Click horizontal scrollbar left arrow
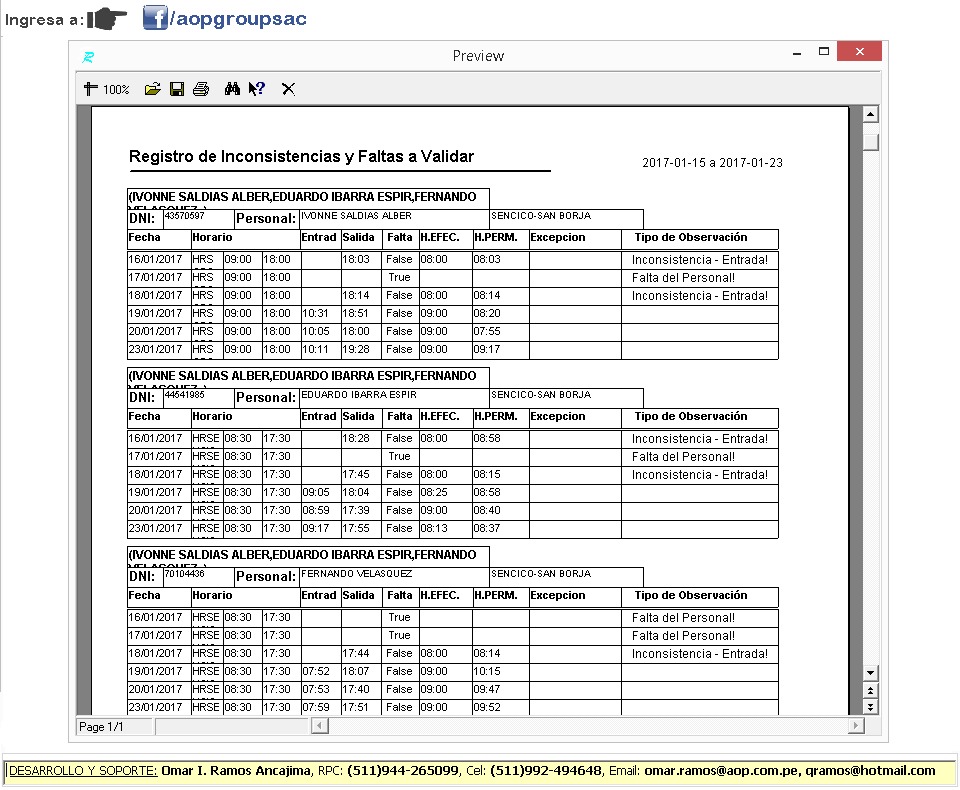The height and width of the screenshot is (790, 960). click(320, 726)
